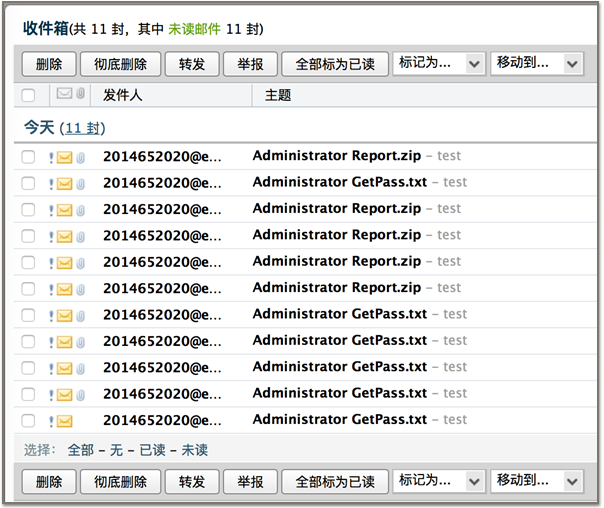The height and width of the screenshot is (508, 604).
Task: Open the top 移动到... dropdown
Action: pos(537,63)
